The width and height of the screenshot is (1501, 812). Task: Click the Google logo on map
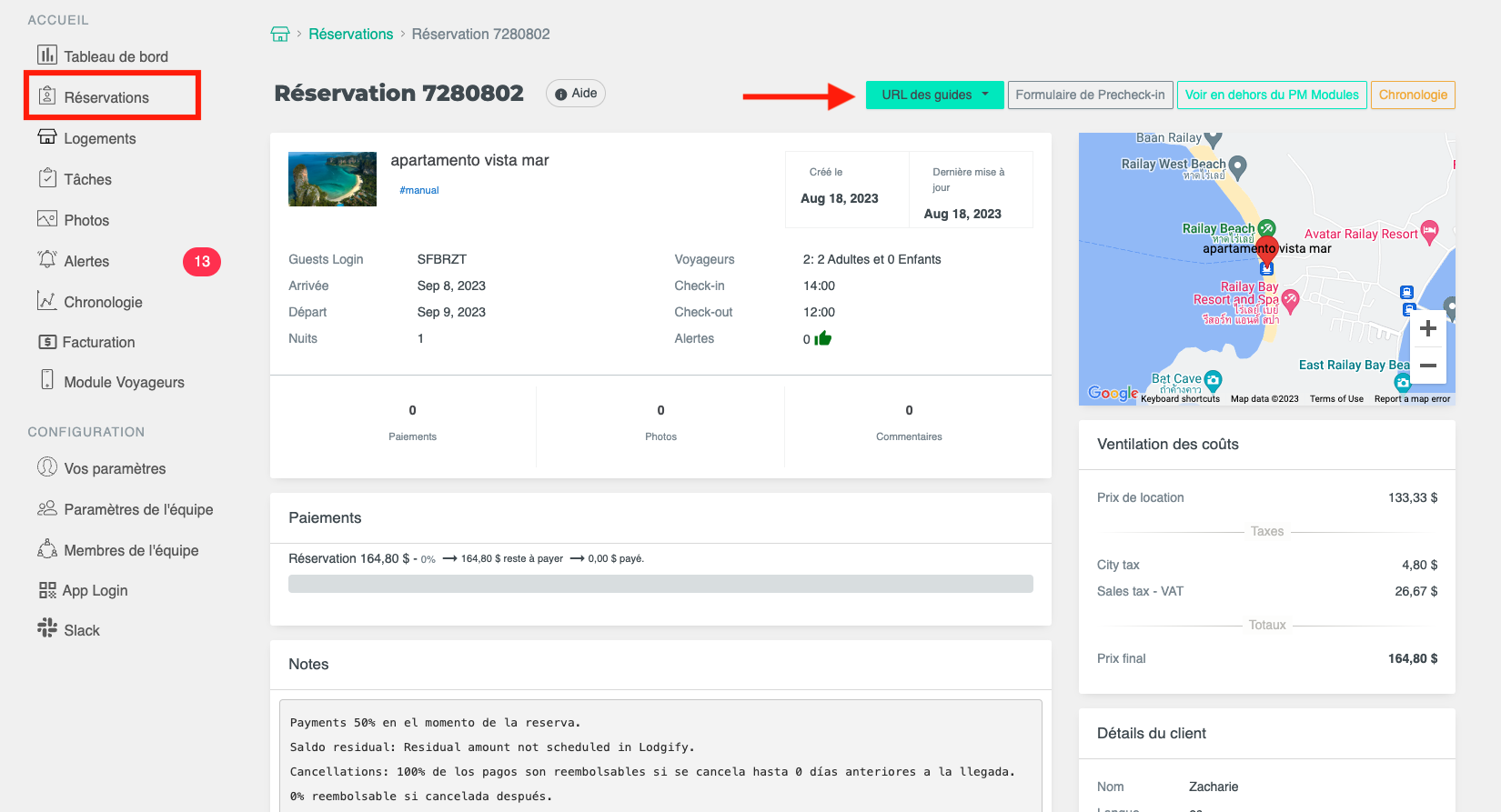(1113, 393)
